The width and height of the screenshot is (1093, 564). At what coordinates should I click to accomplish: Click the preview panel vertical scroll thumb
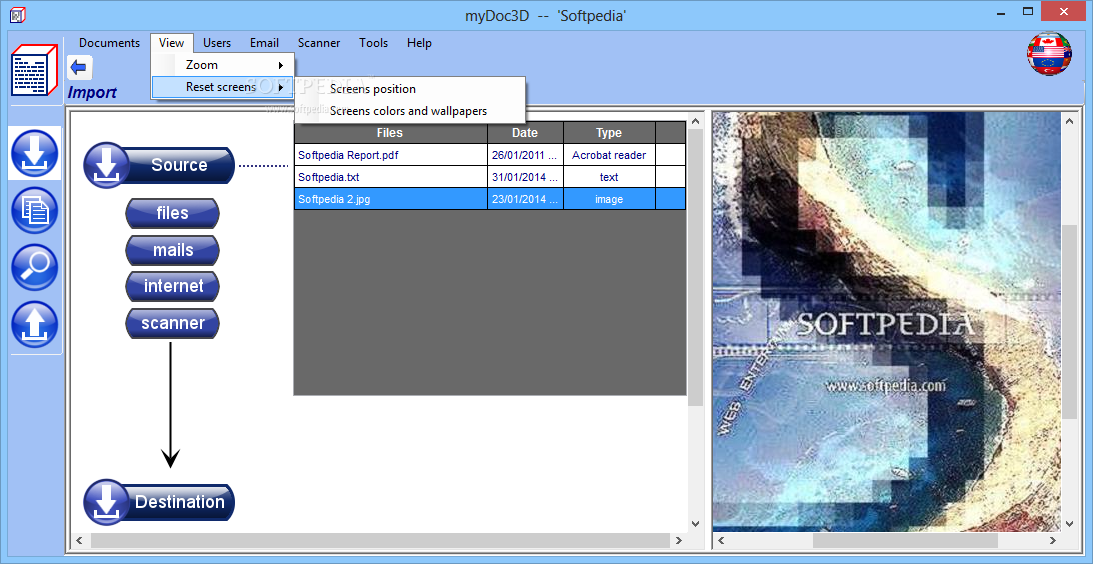(1069, 321)
